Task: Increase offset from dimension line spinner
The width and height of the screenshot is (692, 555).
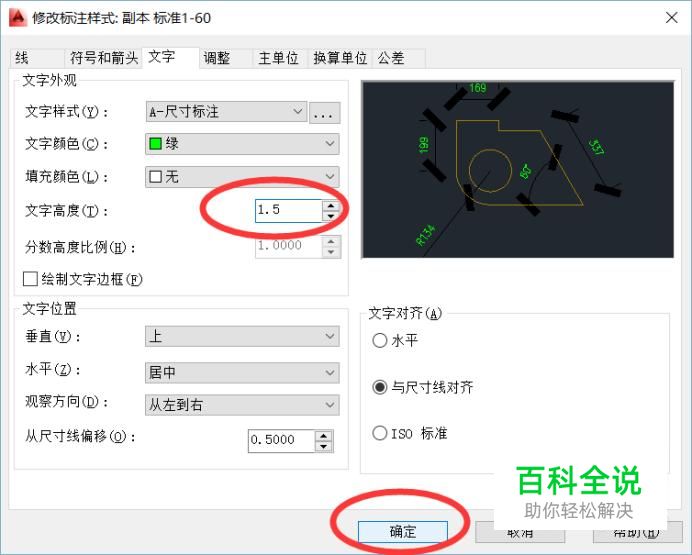Action: point(324,436)
